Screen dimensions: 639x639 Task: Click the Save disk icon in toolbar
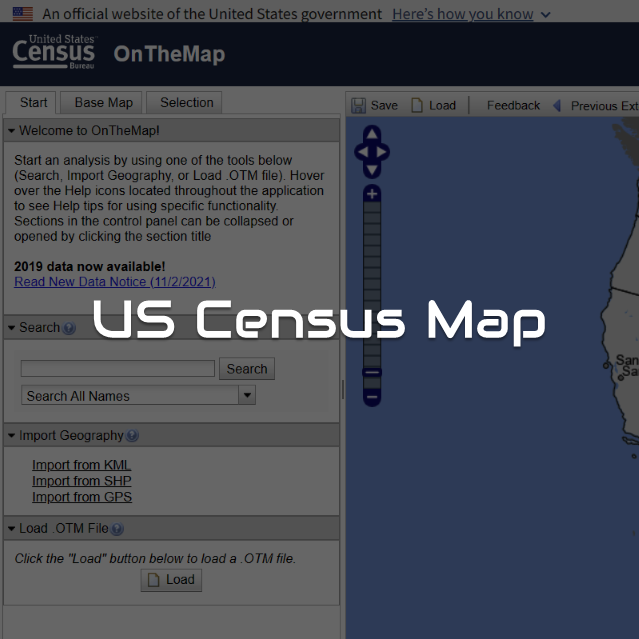(x=358, y=106)
